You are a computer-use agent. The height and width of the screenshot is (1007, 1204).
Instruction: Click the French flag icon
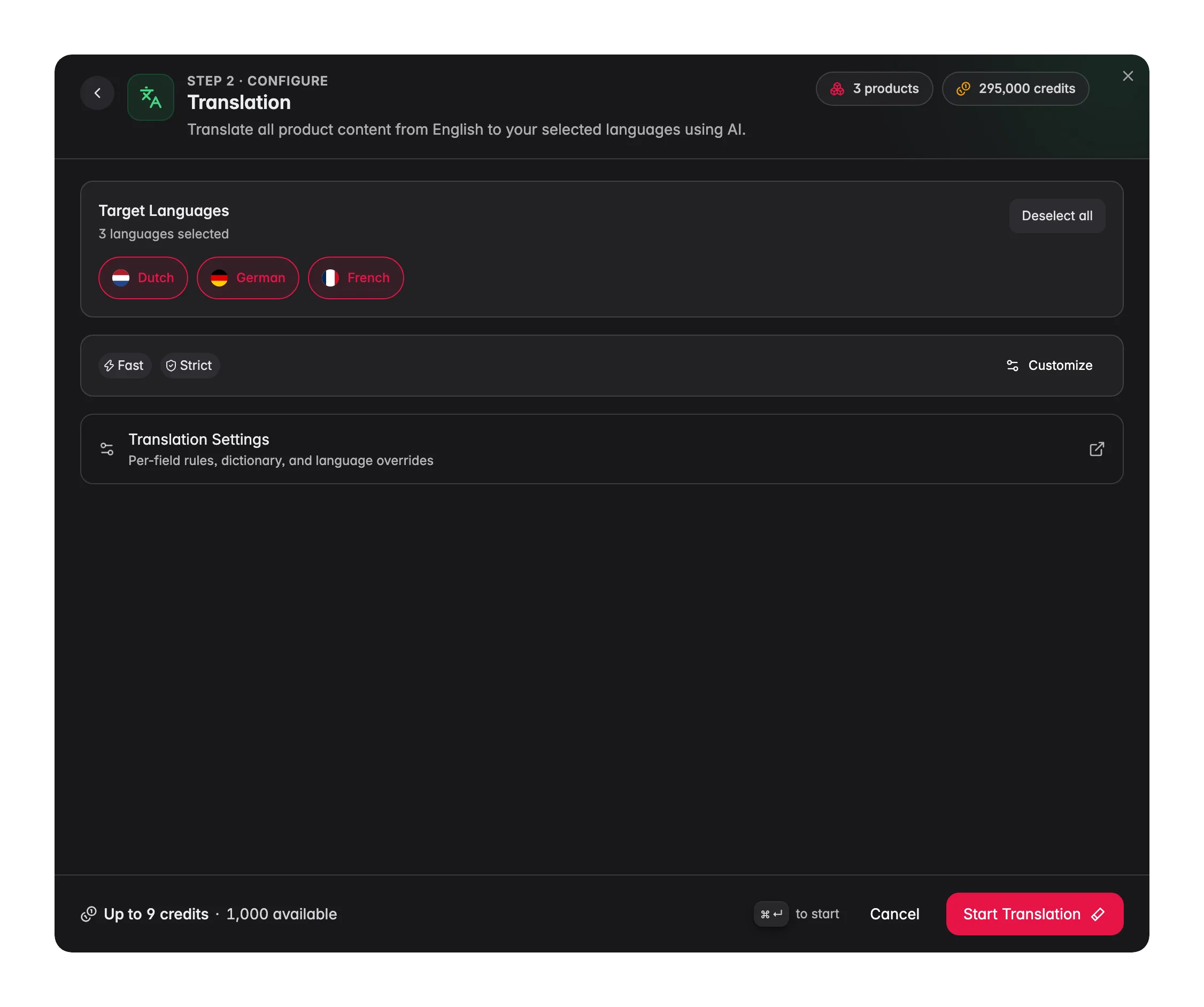click(x=330, y=278)
